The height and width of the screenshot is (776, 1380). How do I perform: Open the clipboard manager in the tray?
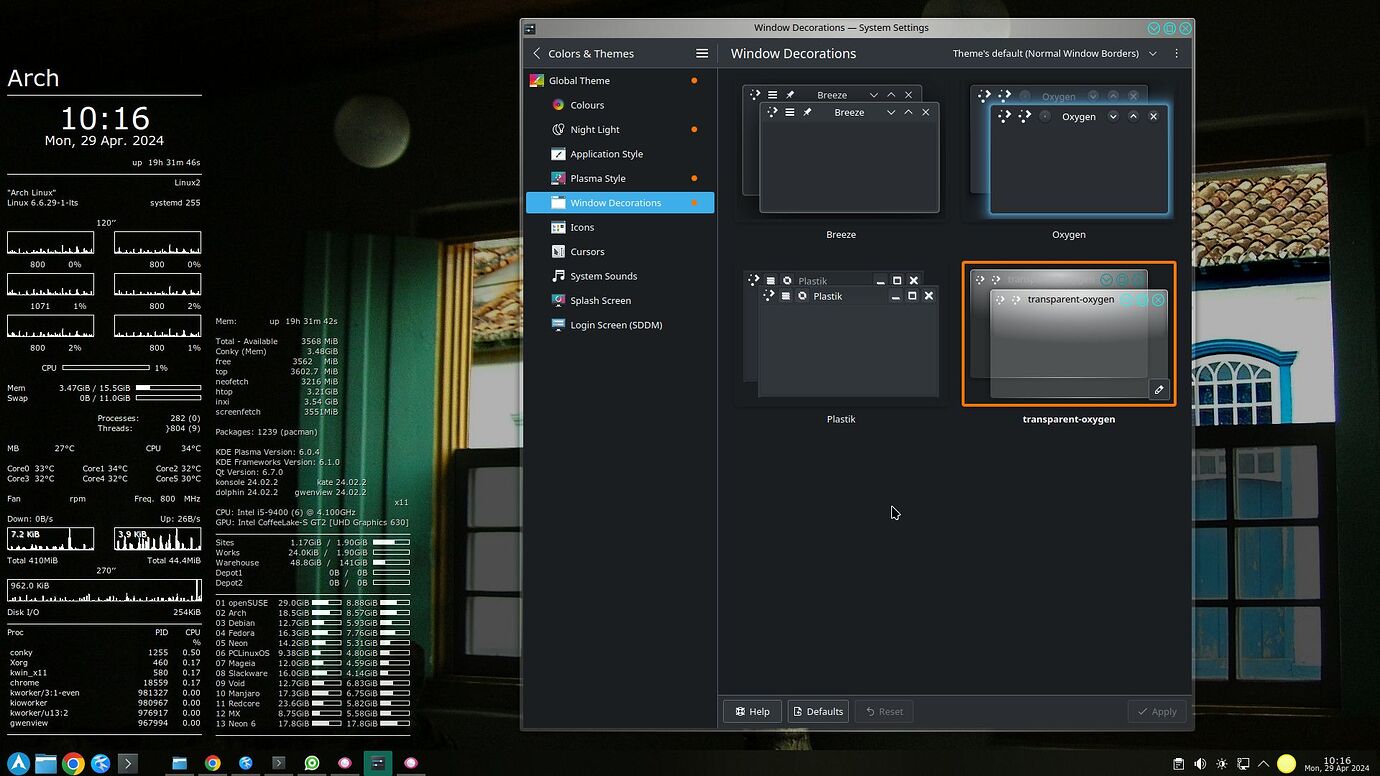point(1179,763)
